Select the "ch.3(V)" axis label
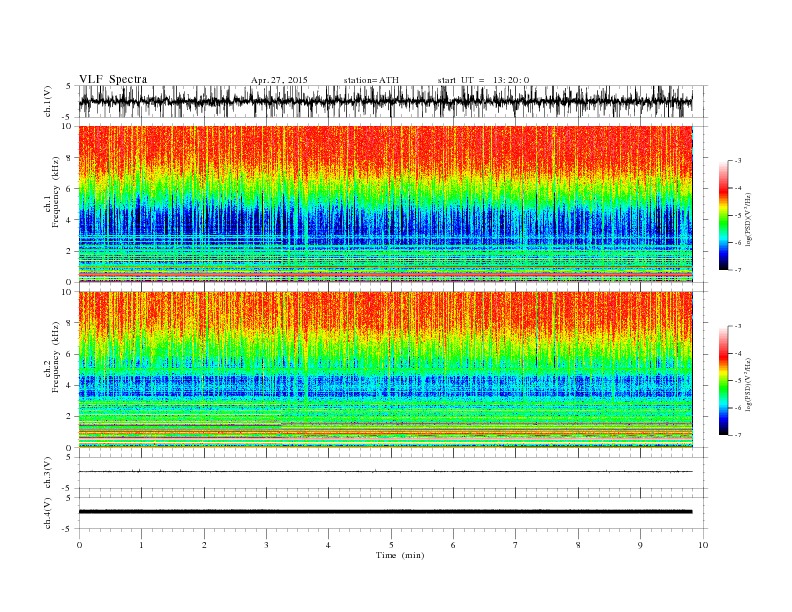The width and height of the screenshot is (792, 612). click(48, 473)
